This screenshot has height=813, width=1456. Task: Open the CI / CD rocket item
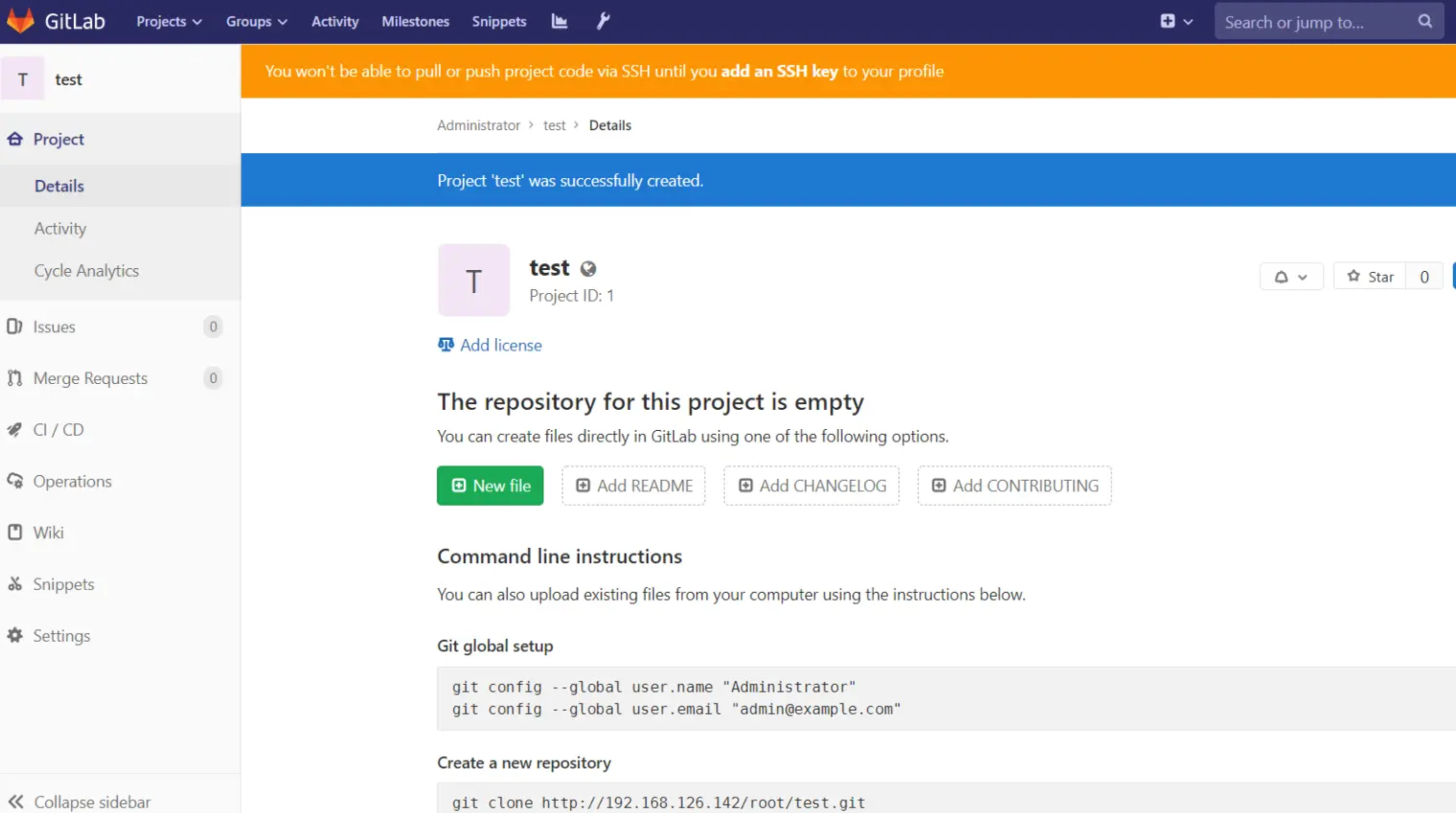[x=58, y=430]
